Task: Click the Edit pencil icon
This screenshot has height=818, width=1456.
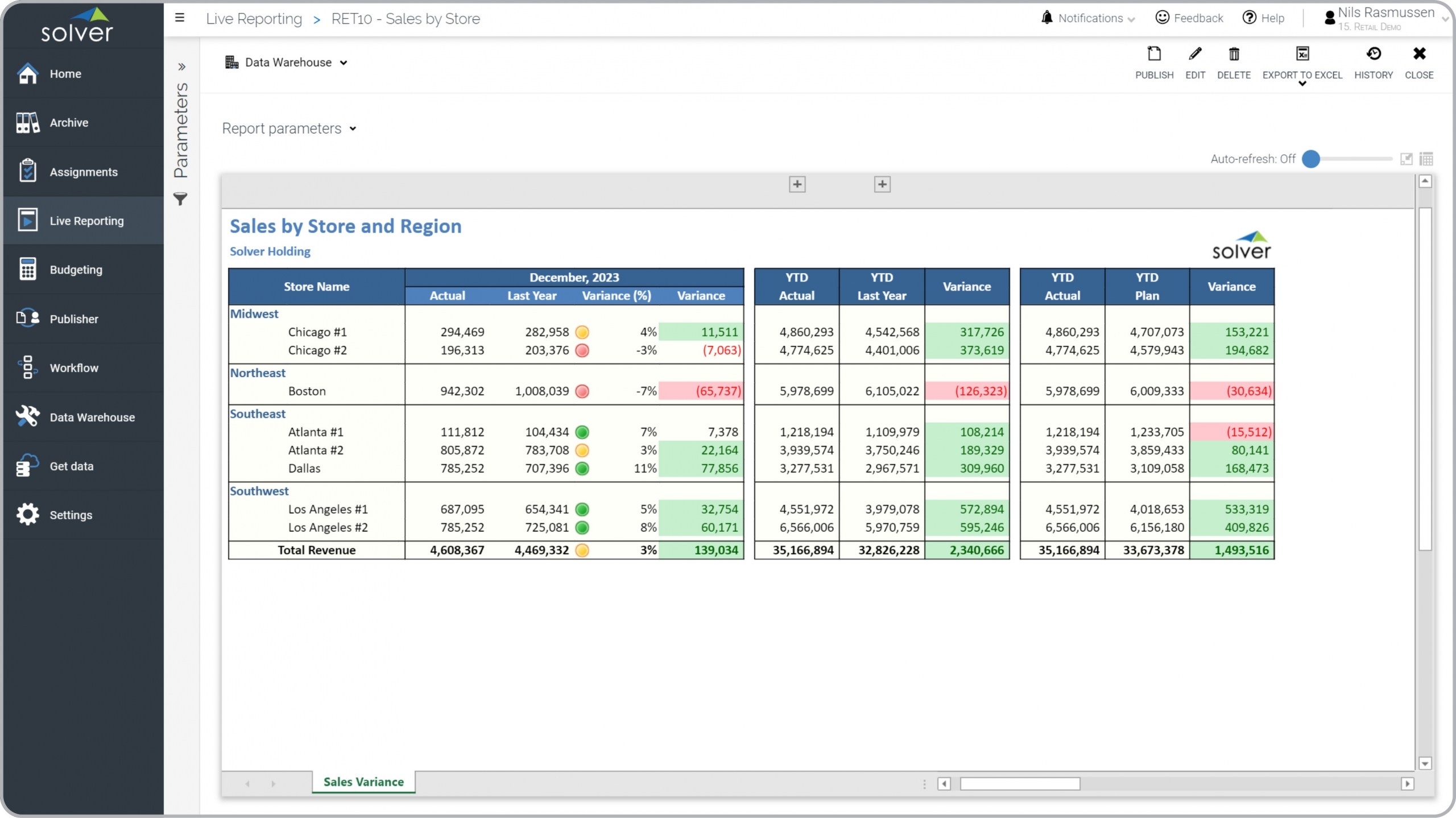Action: (x=1195, y=54)
